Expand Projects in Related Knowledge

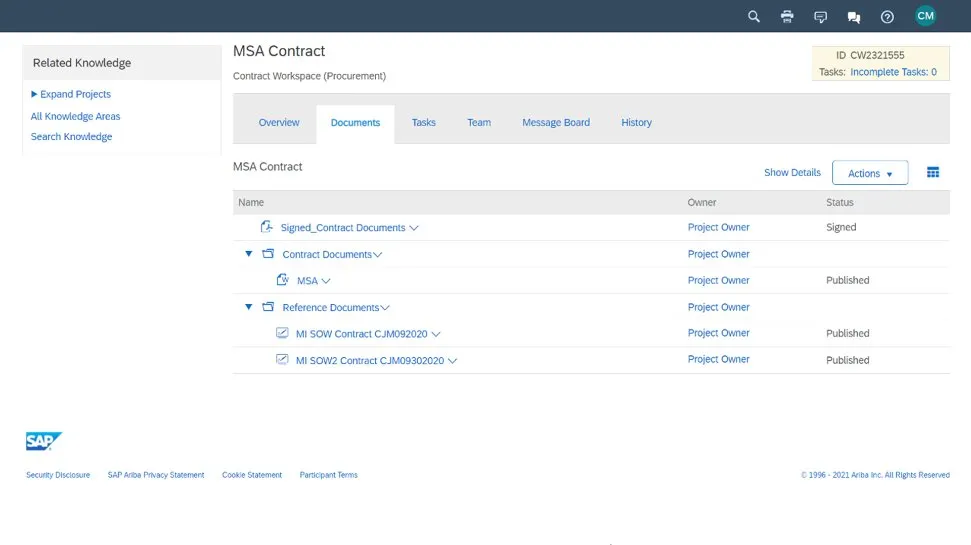coord(71,94)
